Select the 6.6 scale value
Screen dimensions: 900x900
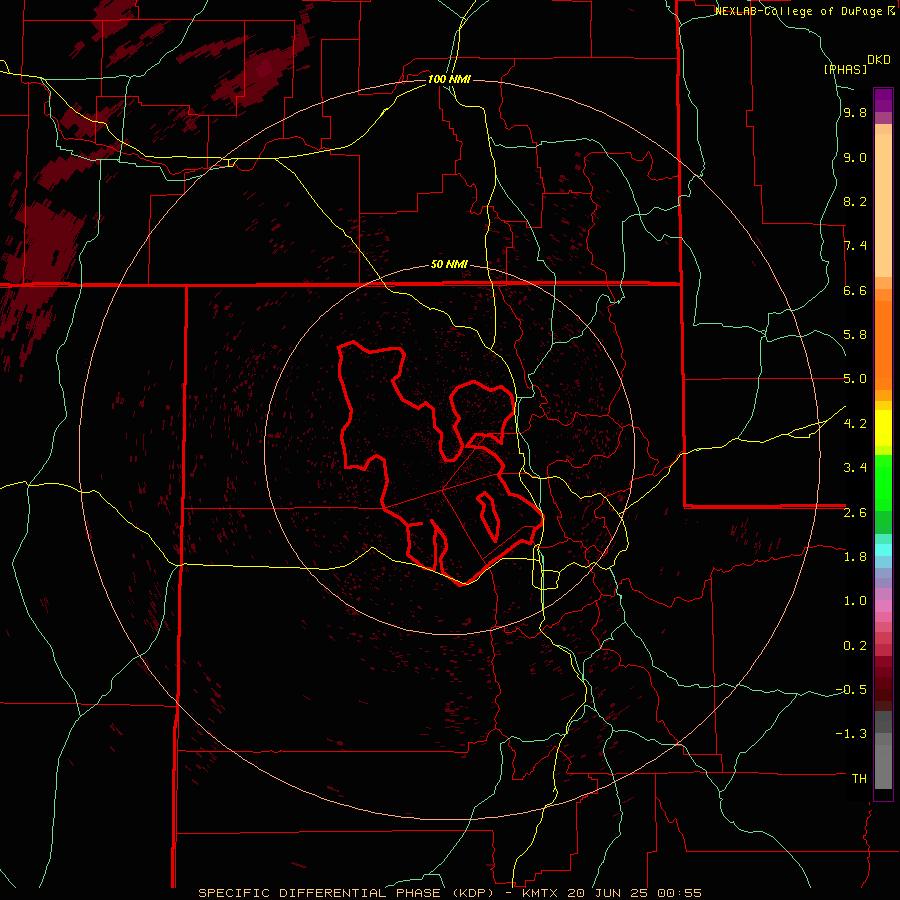pyautogui.click(x=855, y=290)
